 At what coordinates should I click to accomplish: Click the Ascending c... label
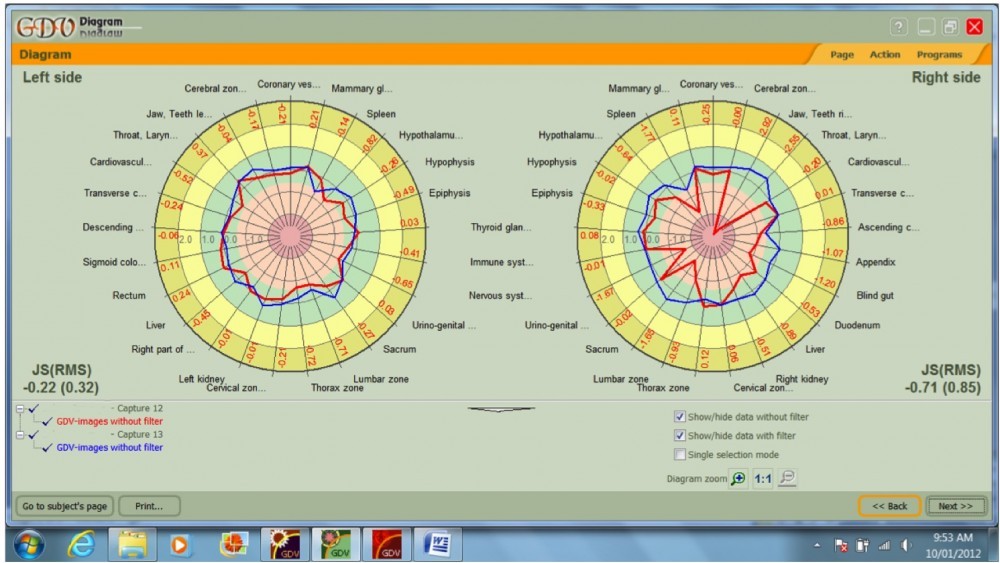point(888,227)
